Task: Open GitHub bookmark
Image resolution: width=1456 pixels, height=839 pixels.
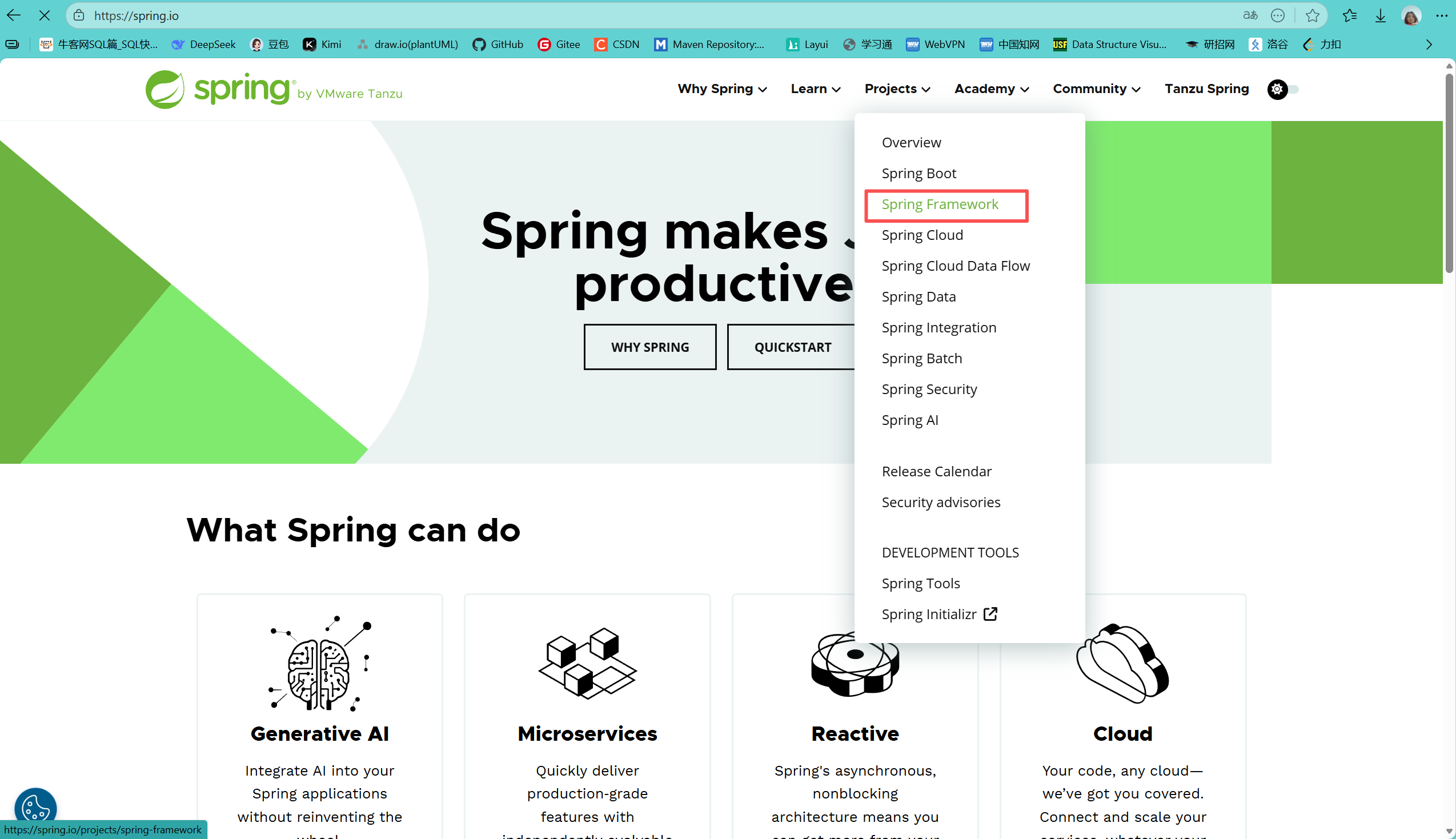Action: [498, 45]
